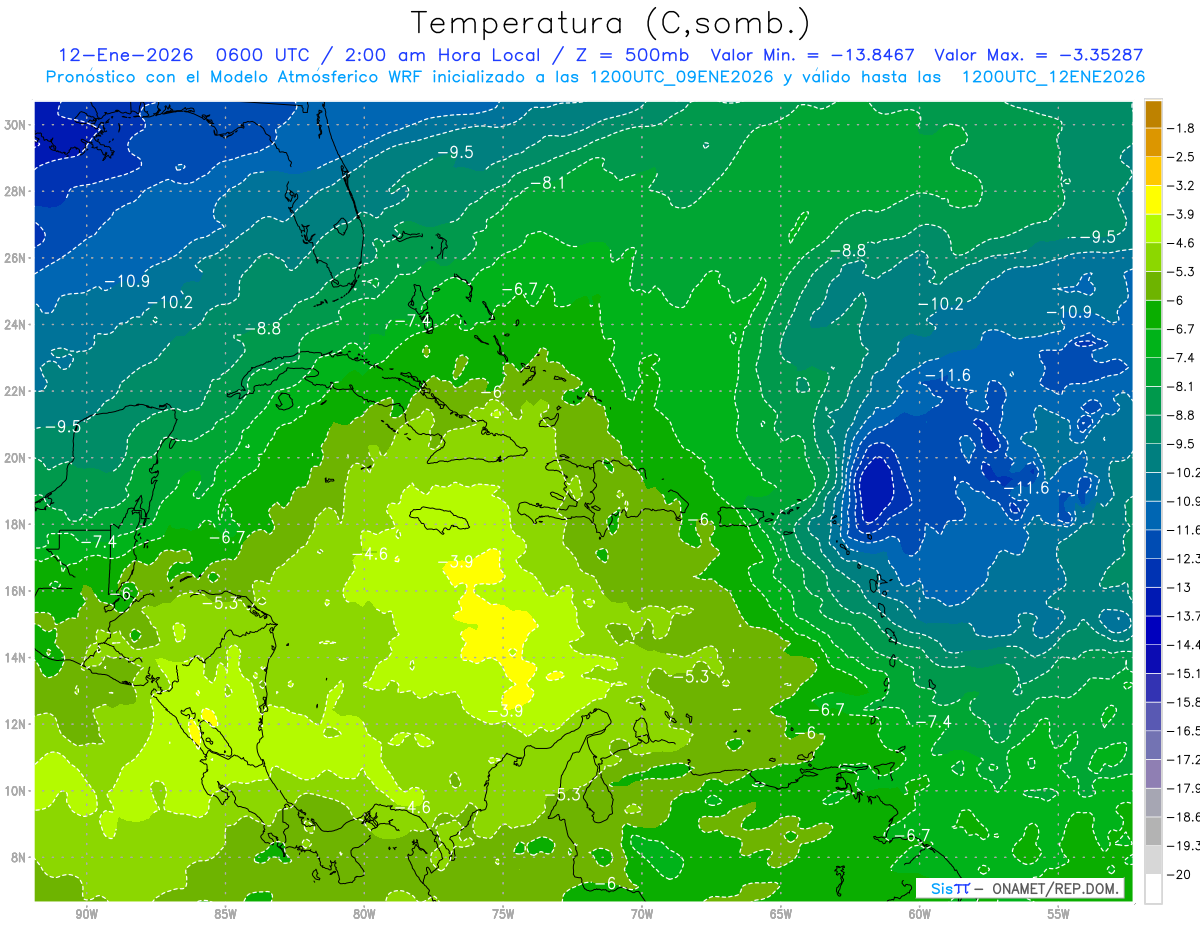Viewport: 1200px width, 927px height.
Task: Click the -15.8 colorbar tick label
Action: pyautogui.click(x=1183, y=702)
